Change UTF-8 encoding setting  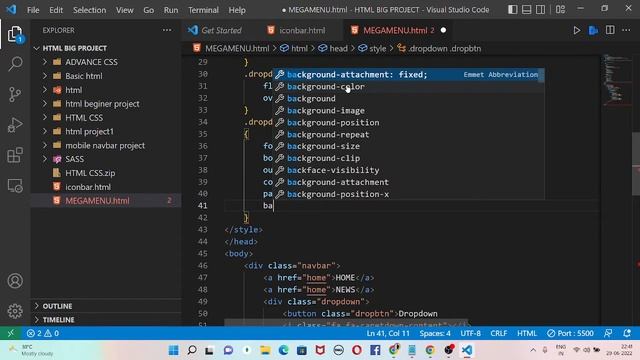coord(471,333)
